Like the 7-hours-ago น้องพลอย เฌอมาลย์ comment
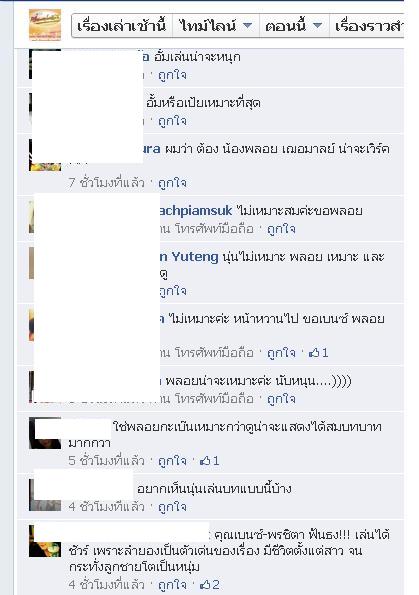 [x=172, y=183]
